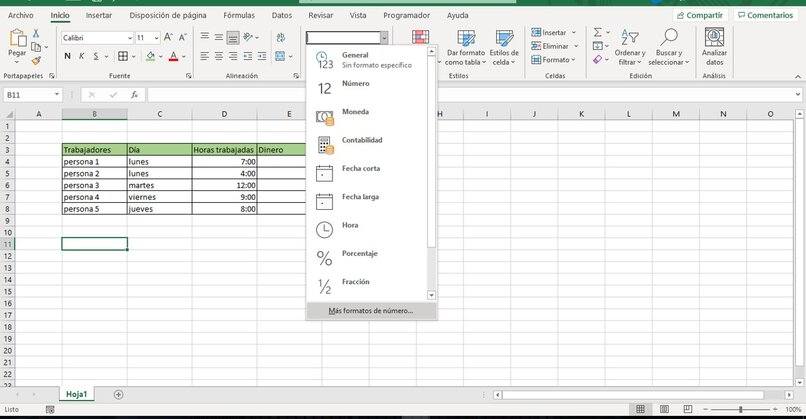Screen dimensions: 806x419
Task: Click Más formatos de número...
Action: [x=371, y=311]
